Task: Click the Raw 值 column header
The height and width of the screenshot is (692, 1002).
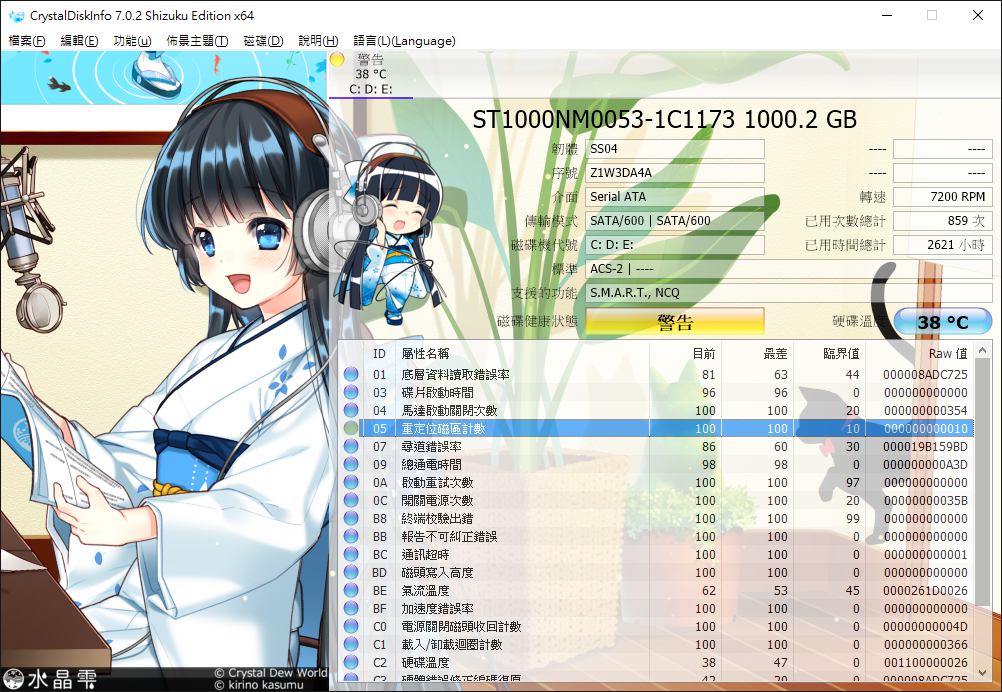Action: click(919, 353)
